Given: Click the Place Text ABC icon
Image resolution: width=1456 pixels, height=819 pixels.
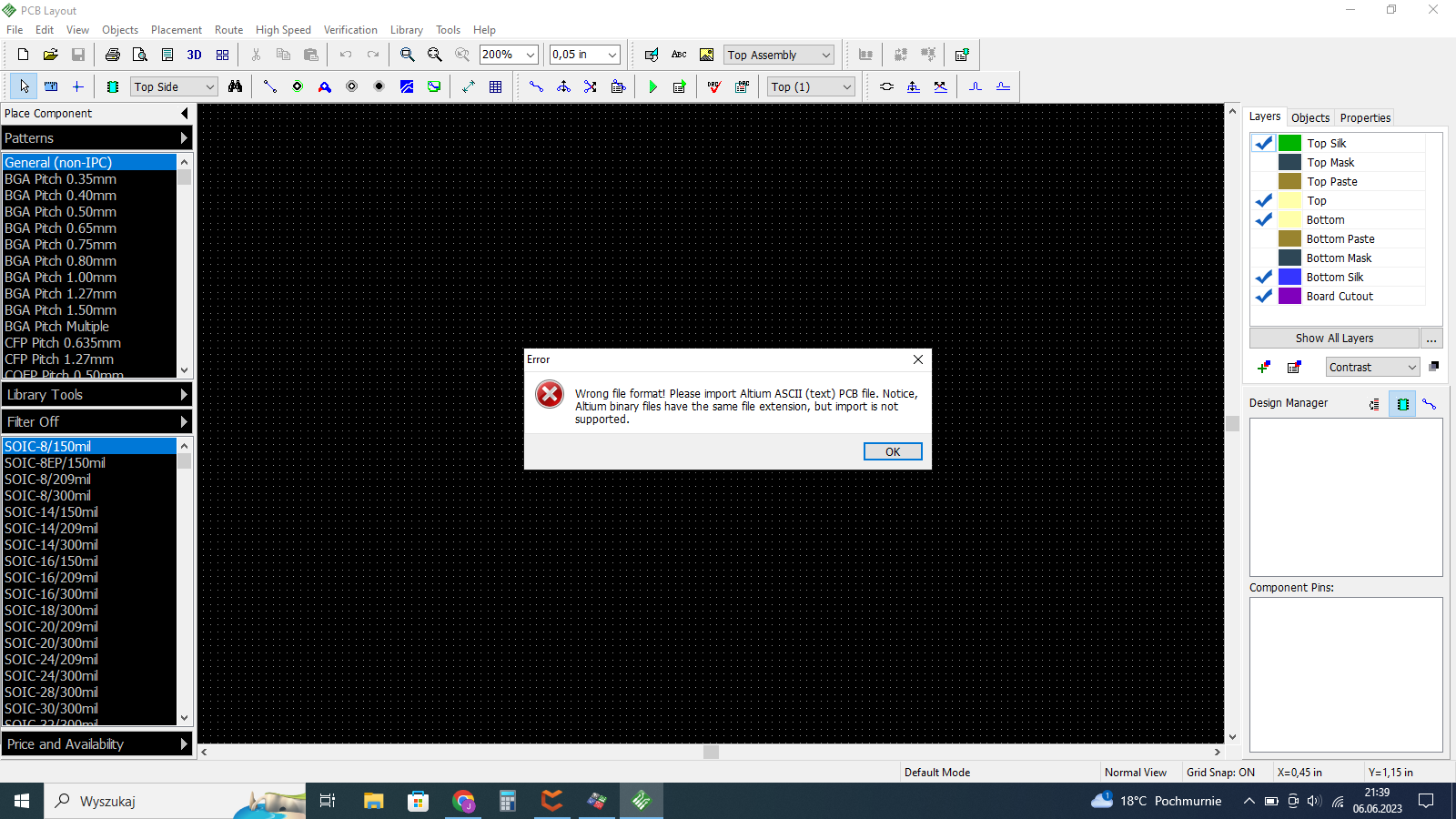Looking at the screenshot, I should 679,55.
